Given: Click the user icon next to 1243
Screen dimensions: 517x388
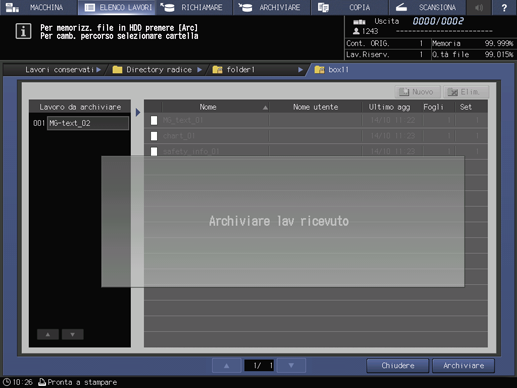Looking at the screenshot, I should (356, 31).
